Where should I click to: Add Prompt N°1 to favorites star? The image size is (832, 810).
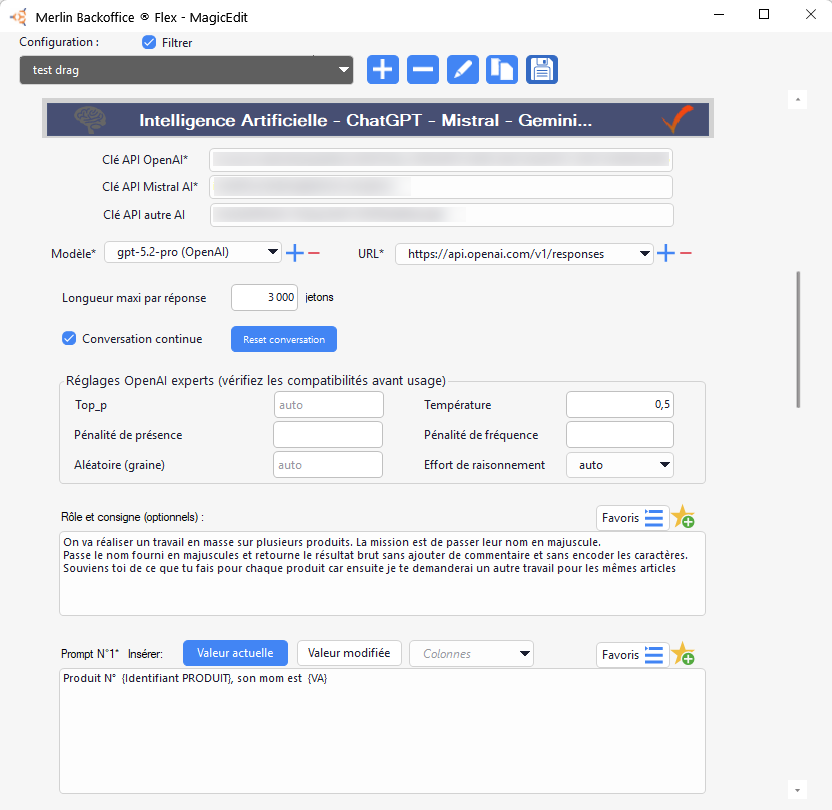[x=683, y=654]
